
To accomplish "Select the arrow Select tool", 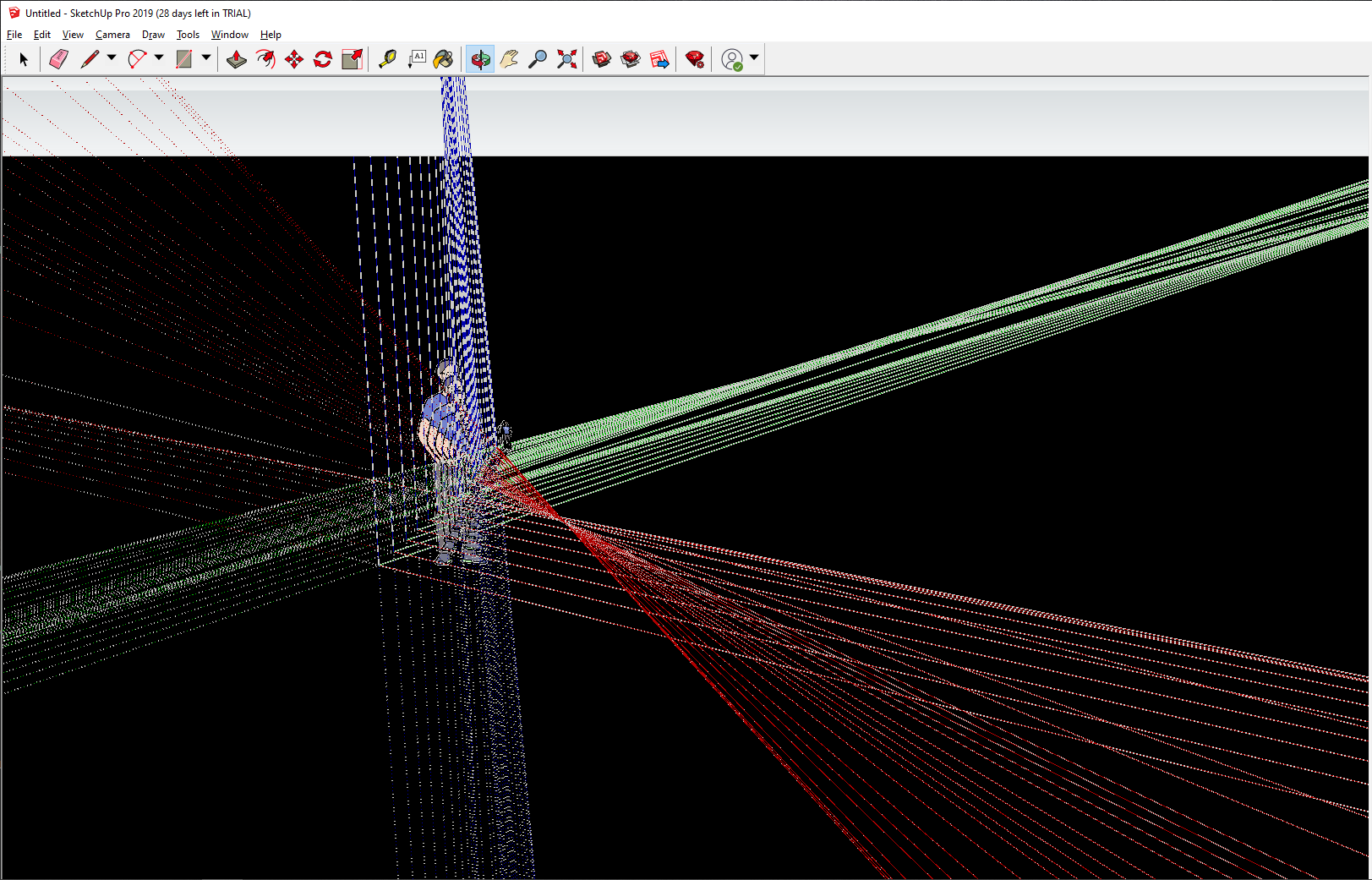I will 24,59.
